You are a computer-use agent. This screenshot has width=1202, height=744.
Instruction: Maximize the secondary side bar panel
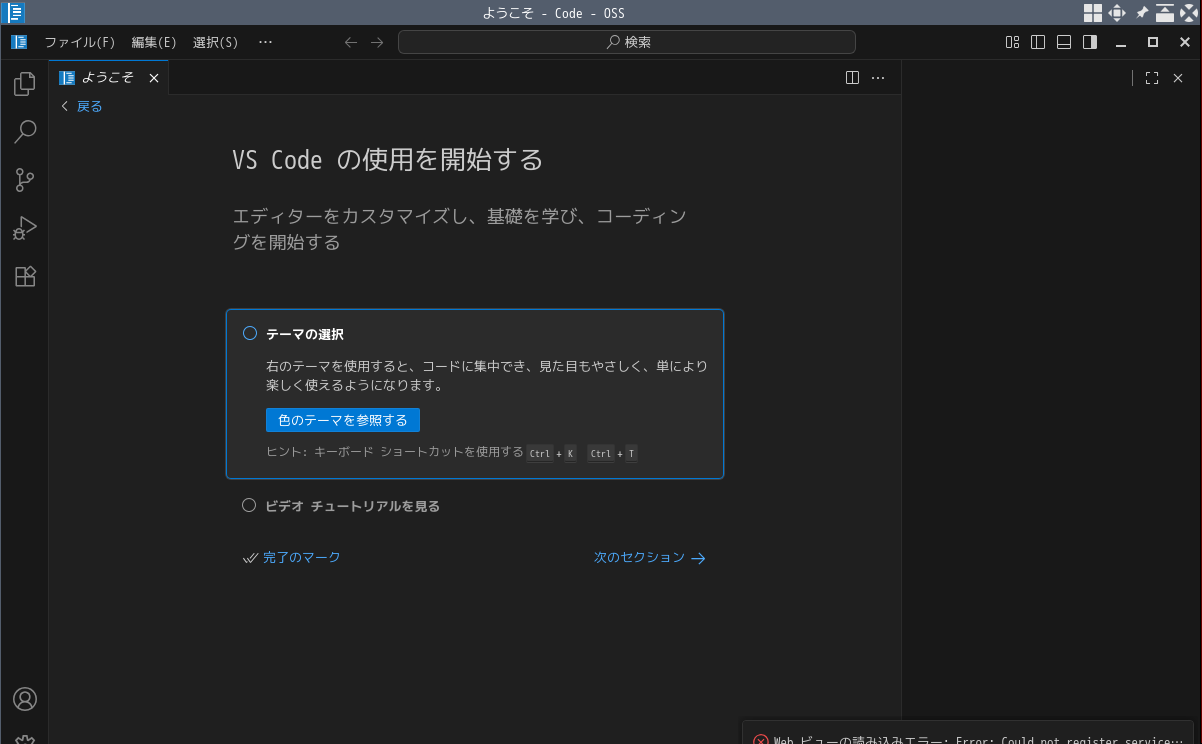coord(1151,78)
